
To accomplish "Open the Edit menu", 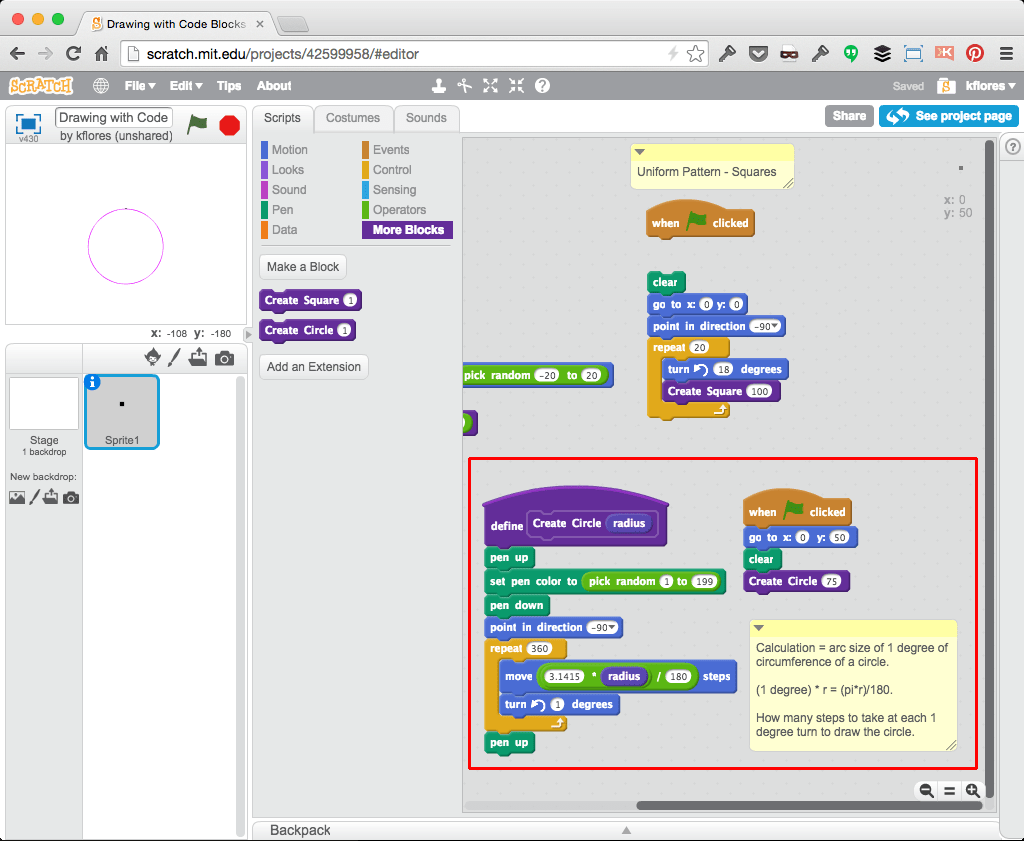I will pyautogui.click(x=182, y=86).
